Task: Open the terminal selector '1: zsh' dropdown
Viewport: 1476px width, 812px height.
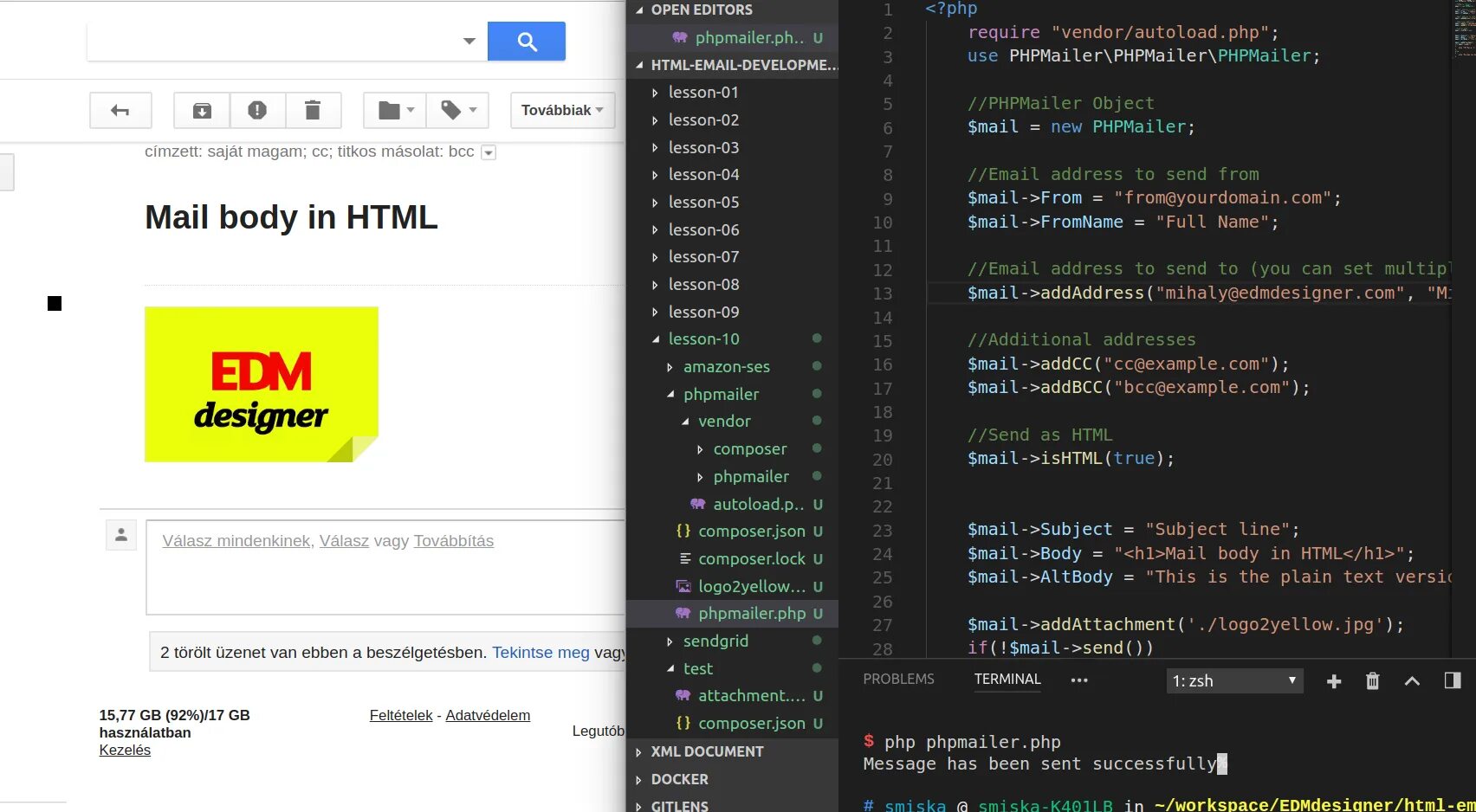Action: (1234, 681)
